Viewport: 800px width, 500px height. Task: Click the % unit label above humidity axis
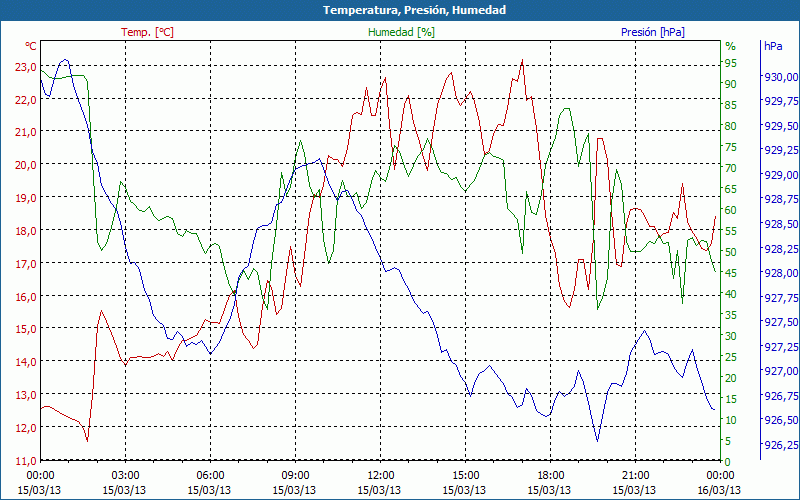point(731,46)
